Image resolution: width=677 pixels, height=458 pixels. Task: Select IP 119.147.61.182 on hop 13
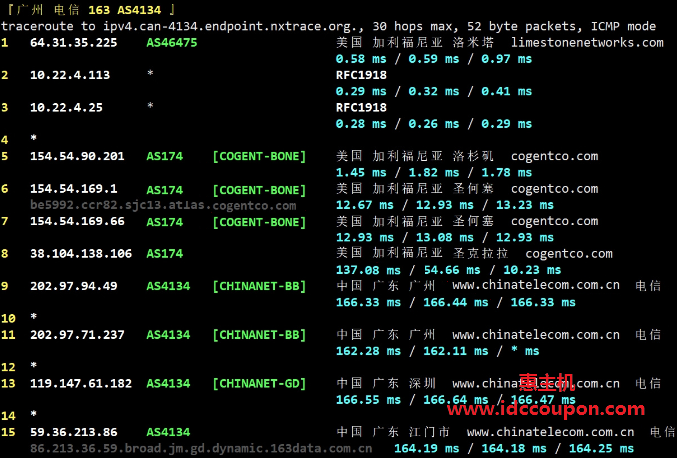(x=81, y=384)
